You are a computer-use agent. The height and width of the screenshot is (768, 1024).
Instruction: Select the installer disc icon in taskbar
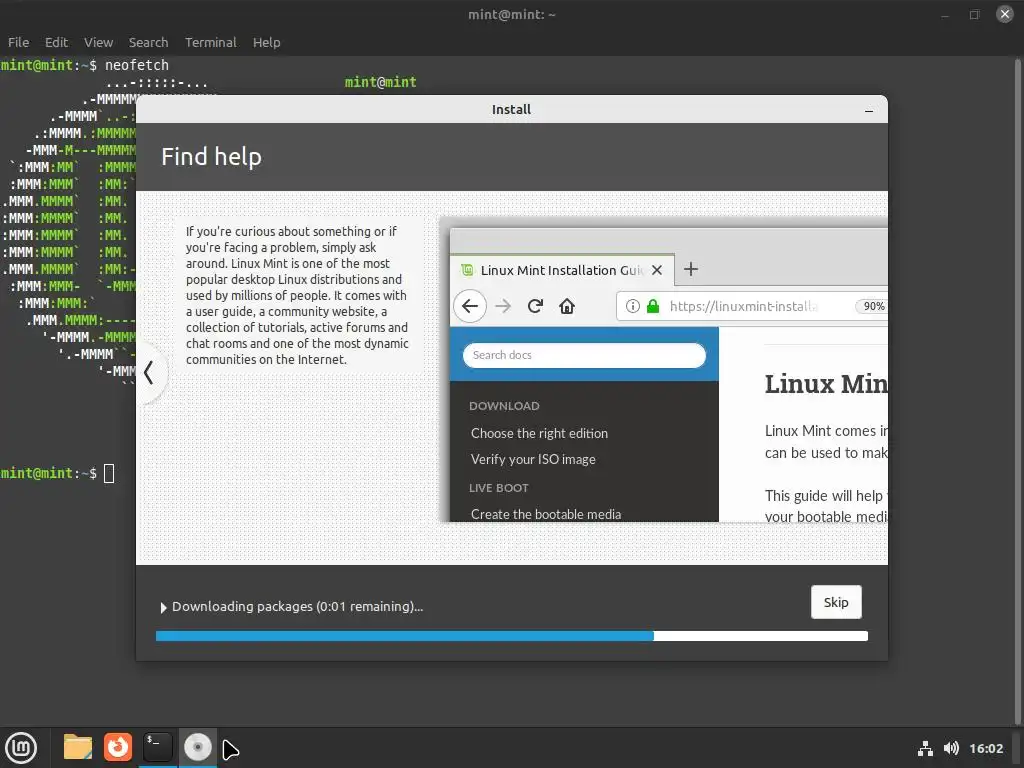197,747
